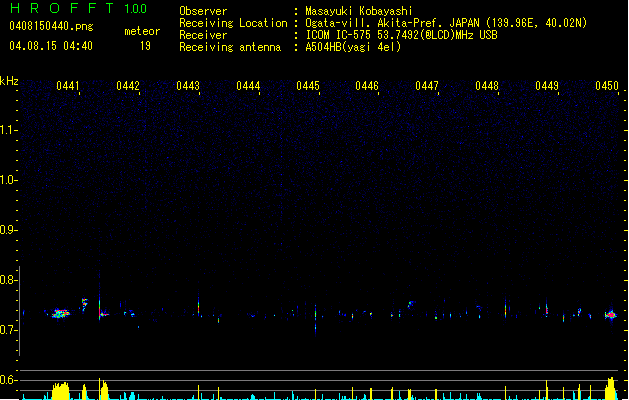The height and width of the screenshot is (400, 629).
Task: Click the 0.9 frequency axis label
Action: 8,230
